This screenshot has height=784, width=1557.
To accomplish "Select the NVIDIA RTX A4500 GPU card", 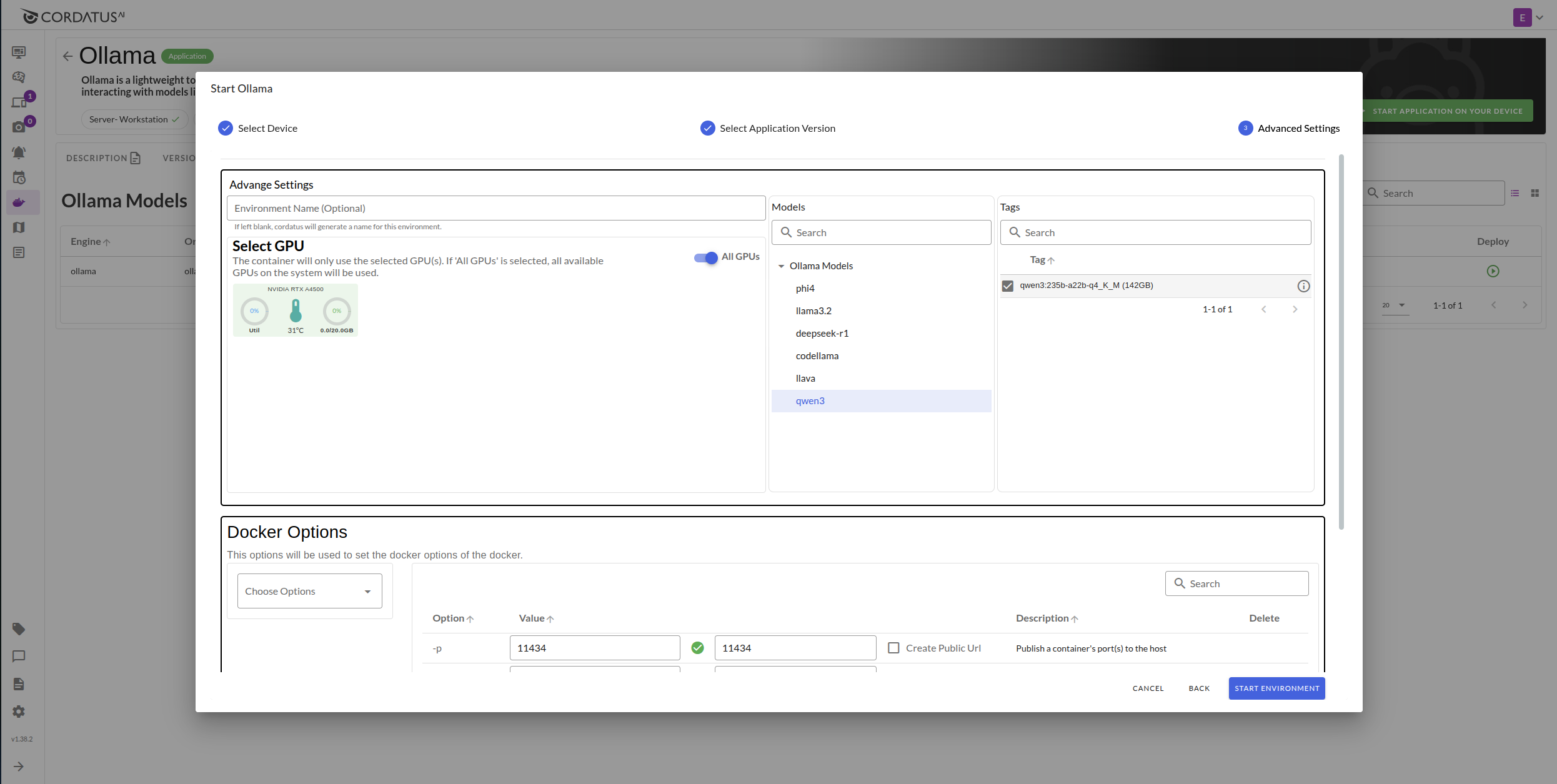I will [296, 310].
